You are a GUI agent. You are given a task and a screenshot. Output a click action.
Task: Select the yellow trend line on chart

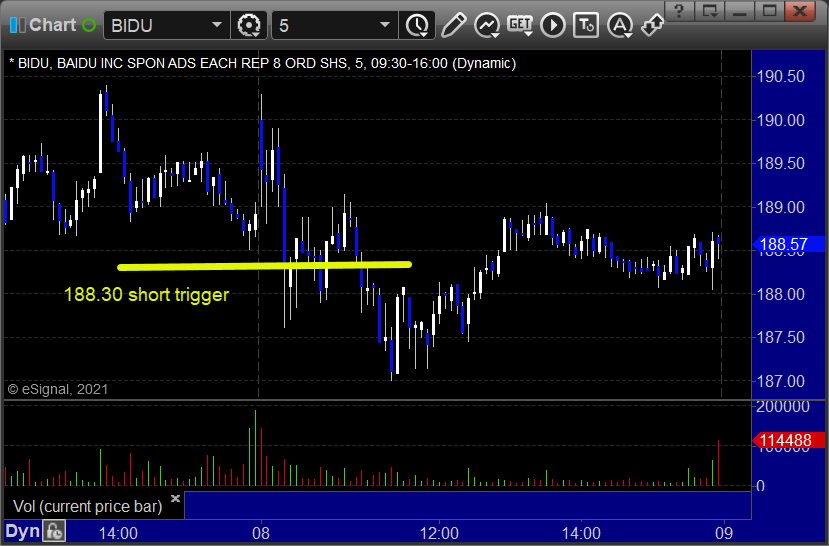[264, 265]
